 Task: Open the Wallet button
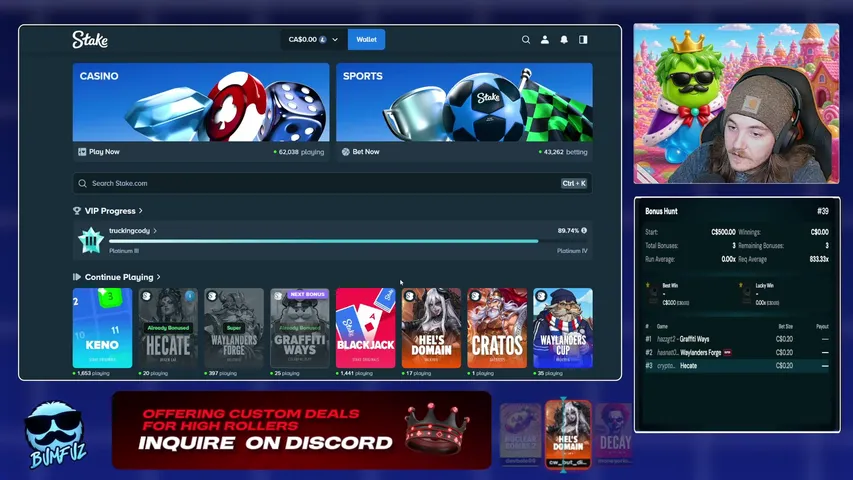click(x=366, y=39)
